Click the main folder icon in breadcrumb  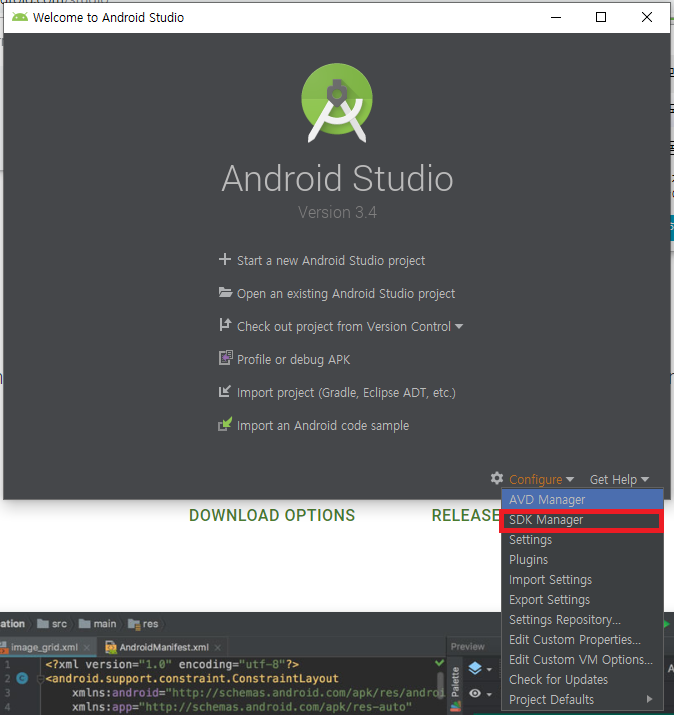tap(84, 623)
